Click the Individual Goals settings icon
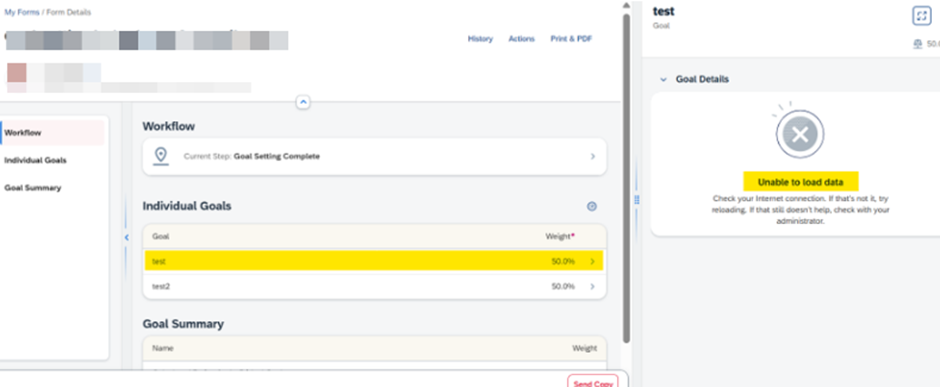 pos(592,207)
